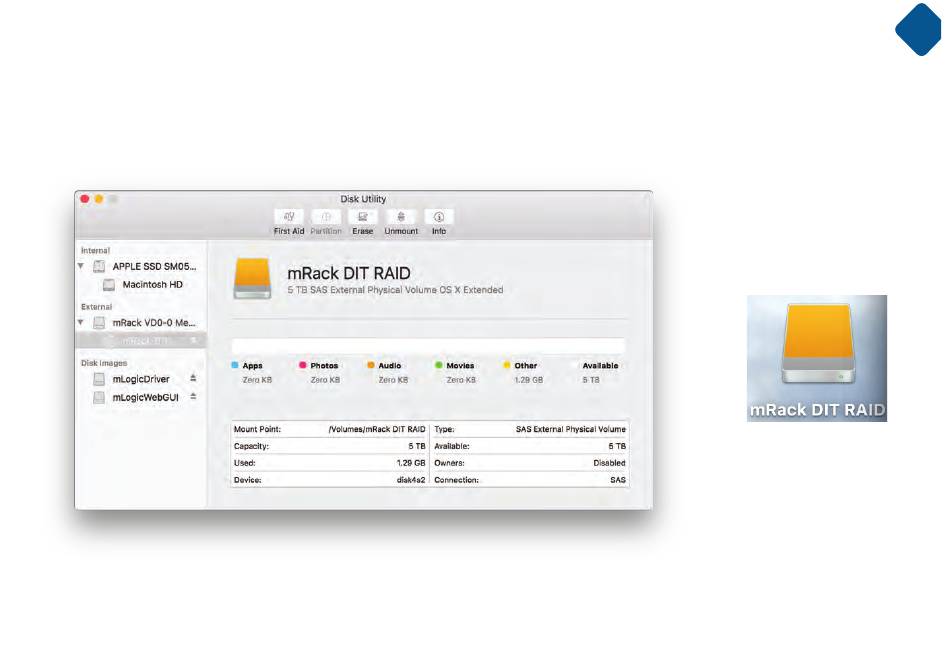
Task: Click 'Zero KB' under Audio
Action: pyautogui.click(x=393, y=380)
